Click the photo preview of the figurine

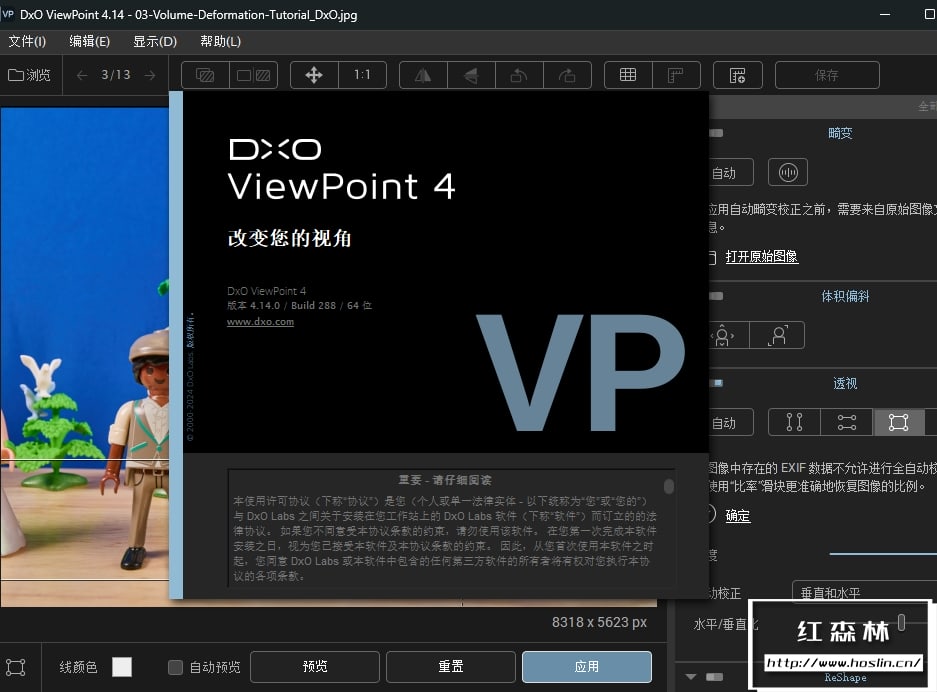[x=84, y=356]
